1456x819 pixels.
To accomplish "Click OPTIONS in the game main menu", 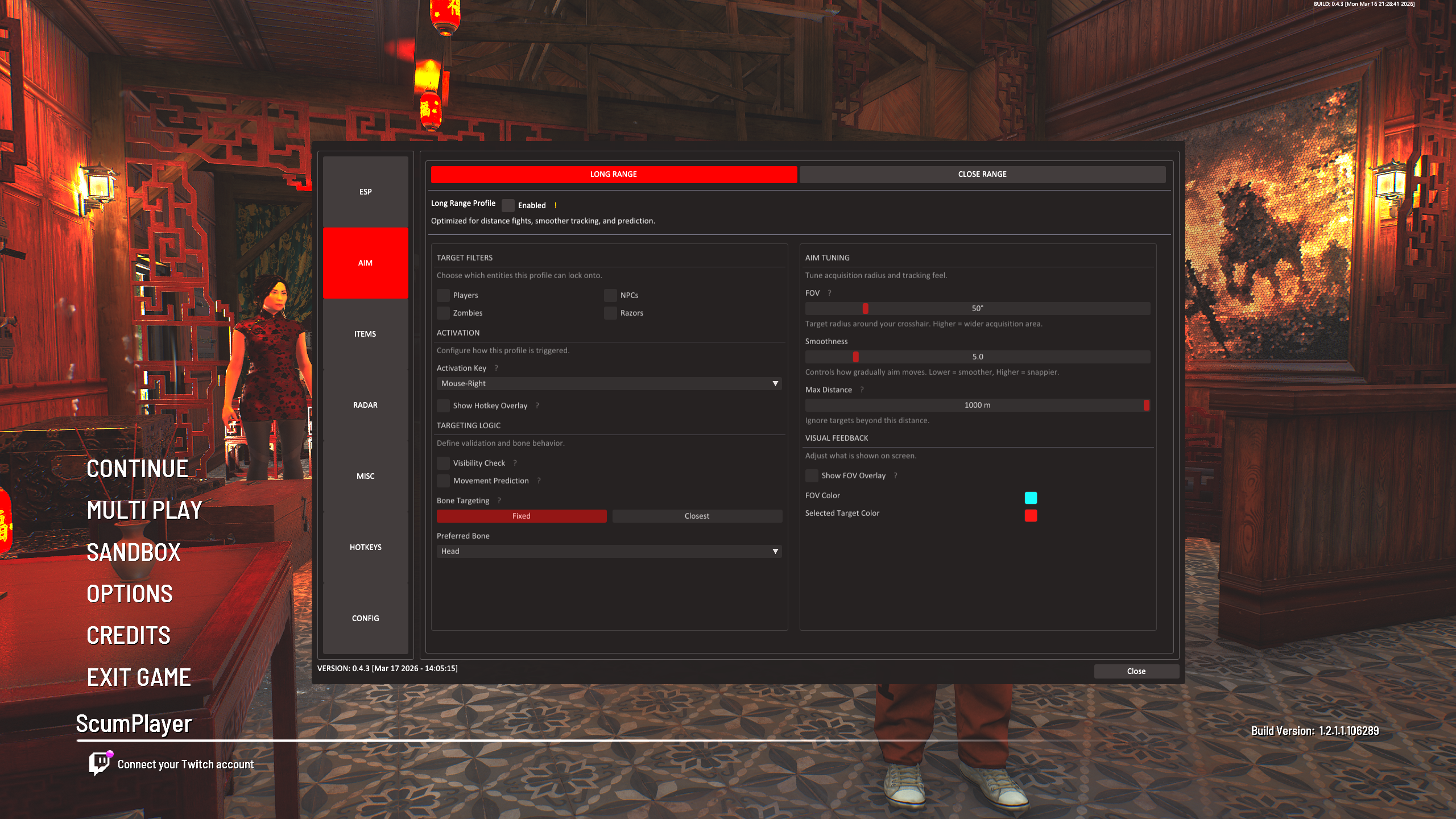I will tap(130, 594).
